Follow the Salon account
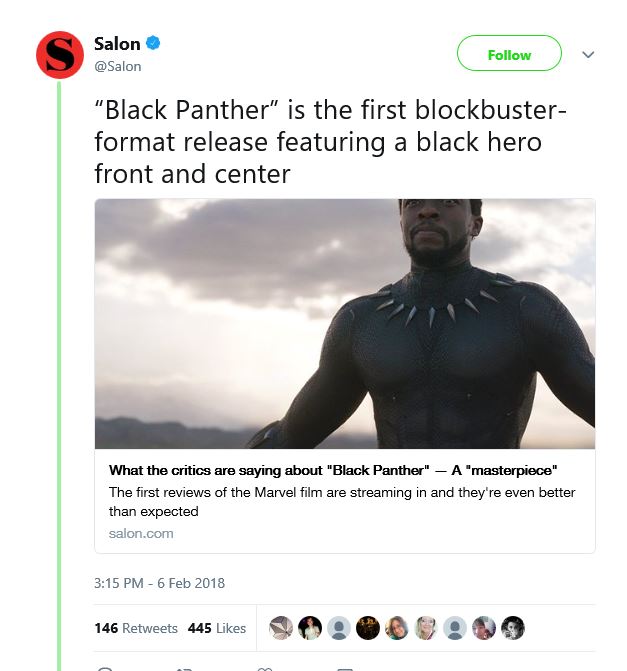Viewport: 627px width, 671px height. click(x=509, y=53)
